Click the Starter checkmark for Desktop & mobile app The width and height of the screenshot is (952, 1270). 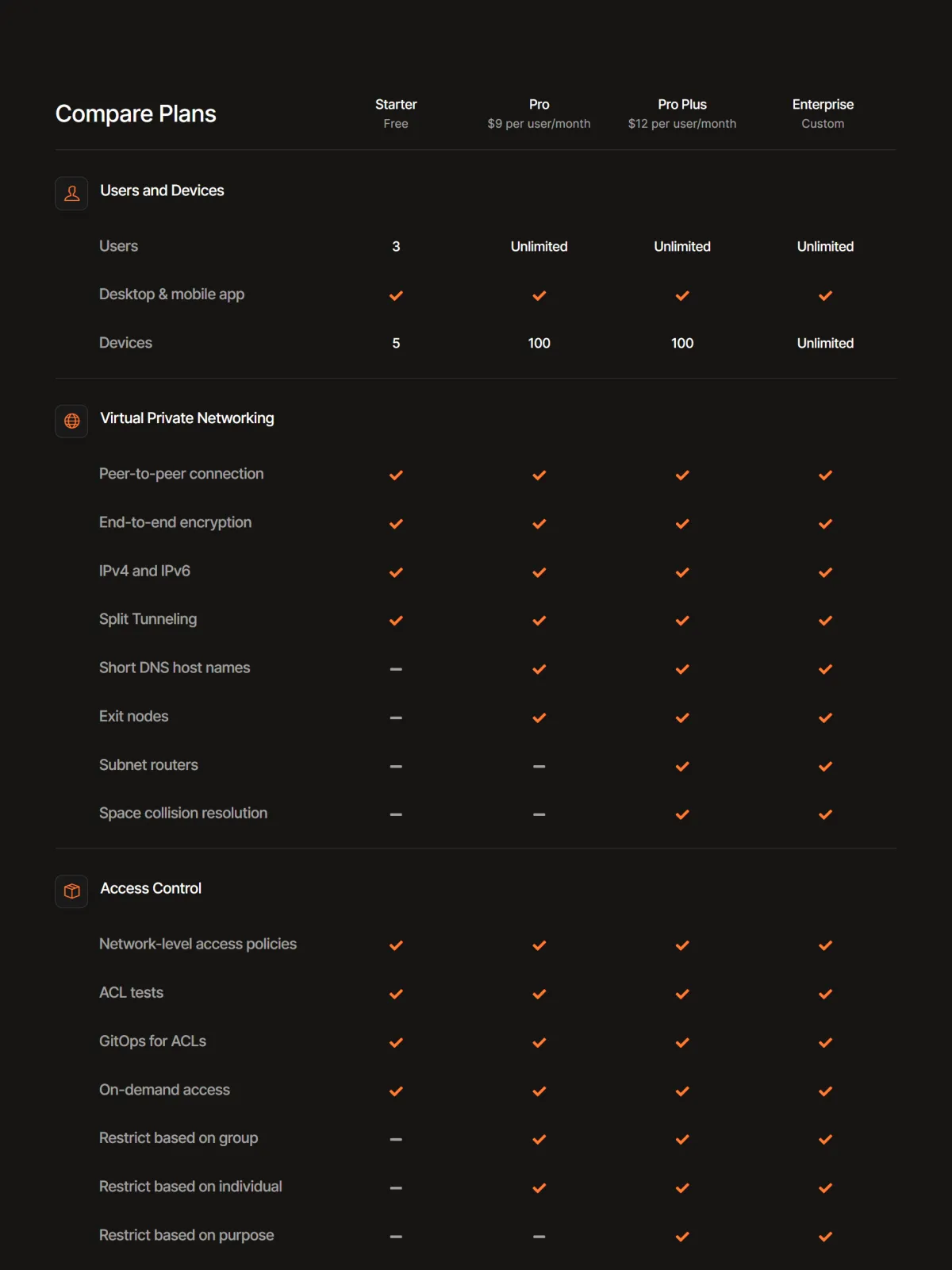point(396,295)
